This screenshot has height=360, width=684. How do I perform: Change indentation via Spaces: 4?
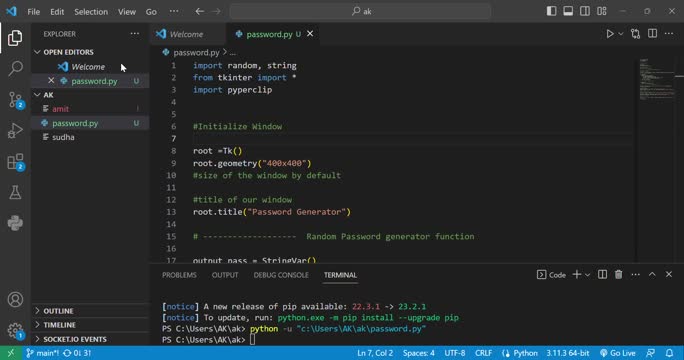(x=418, y=353)
